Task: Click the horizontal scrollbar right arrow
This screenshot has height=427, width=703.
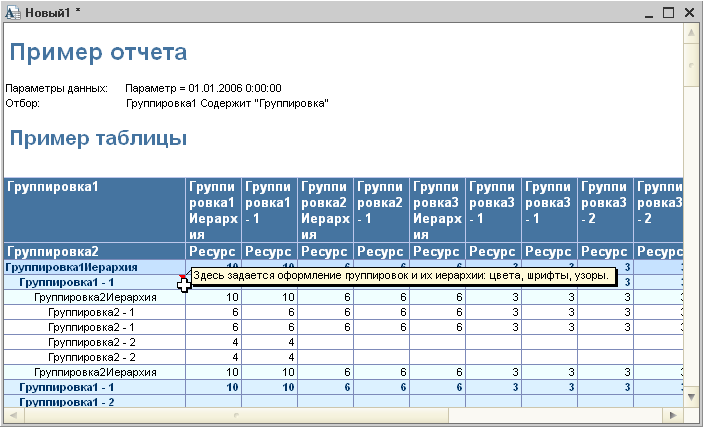Action: (674, 415)
